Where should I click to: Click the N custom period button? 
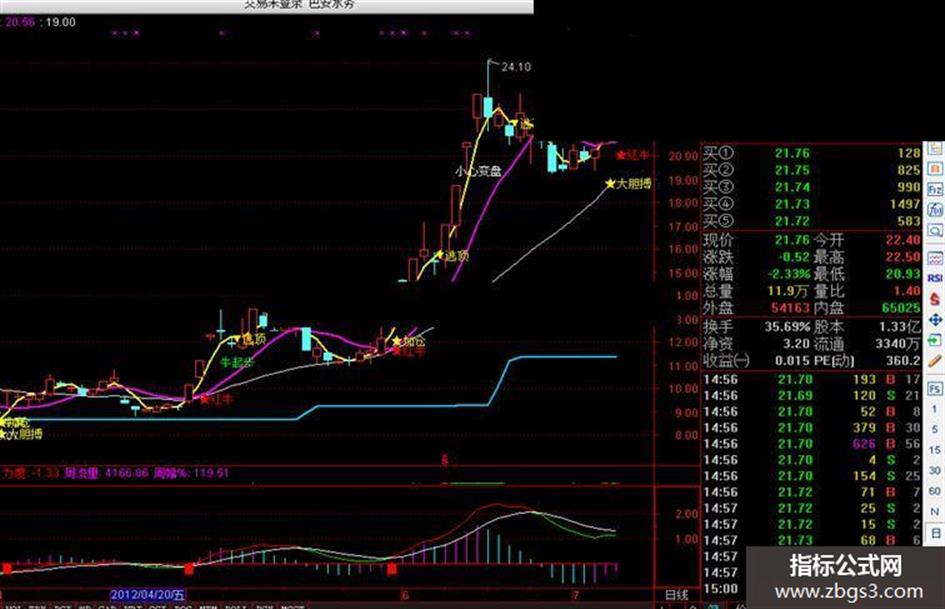pos(935,511)
